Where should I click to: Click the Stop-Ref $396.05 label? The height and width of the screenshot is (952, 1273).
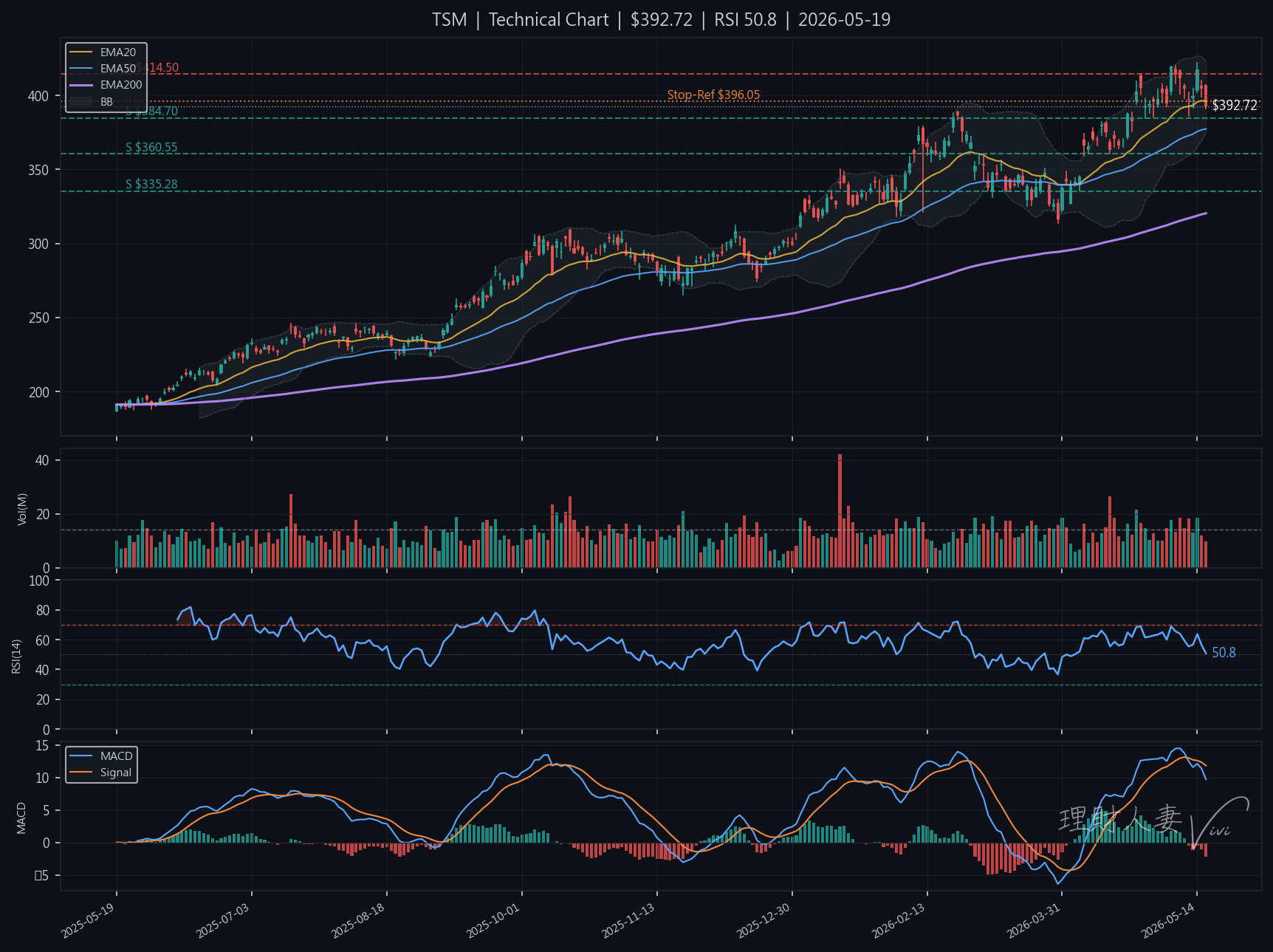click(x=713, y=95)
